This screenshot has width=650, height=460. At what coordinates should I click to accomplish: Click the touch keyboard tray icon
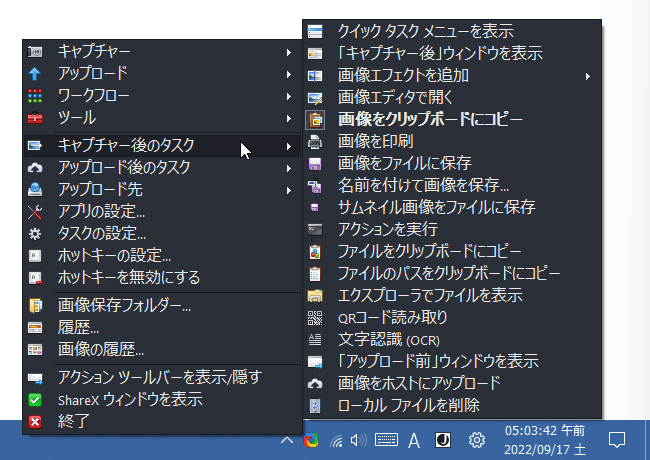[x=386, y=440]
